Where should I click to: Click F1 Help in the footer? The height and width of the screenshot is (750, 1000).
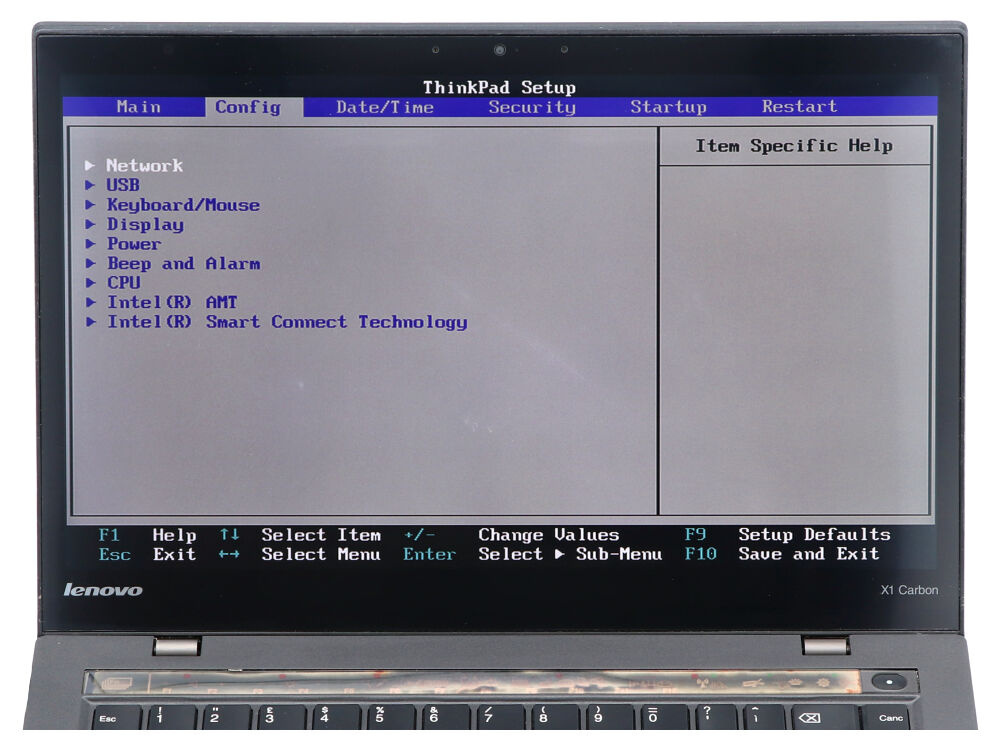(147, 535)
